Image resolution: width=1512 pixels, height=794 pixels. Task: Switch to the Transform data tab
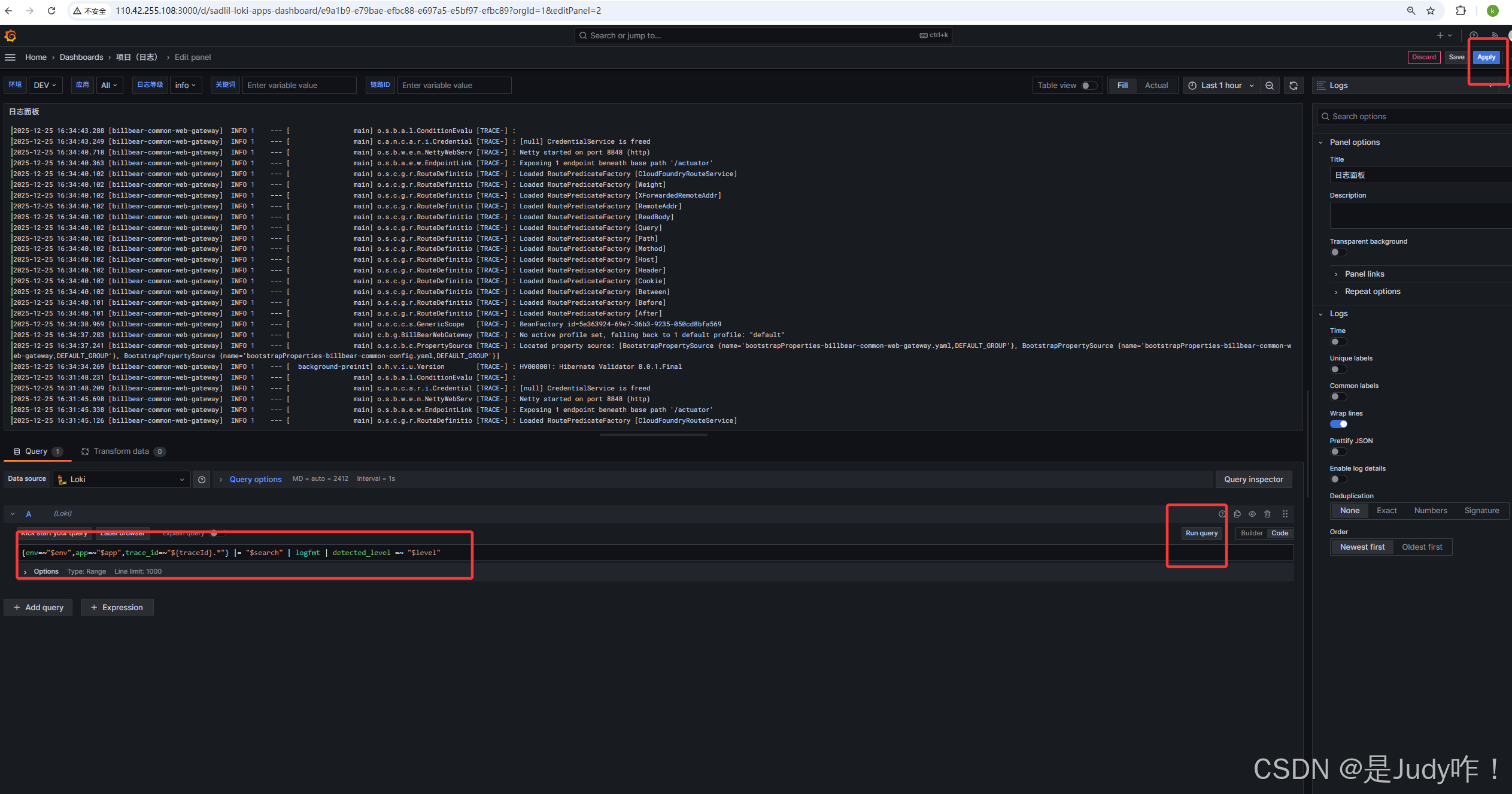tap(122, 451)
